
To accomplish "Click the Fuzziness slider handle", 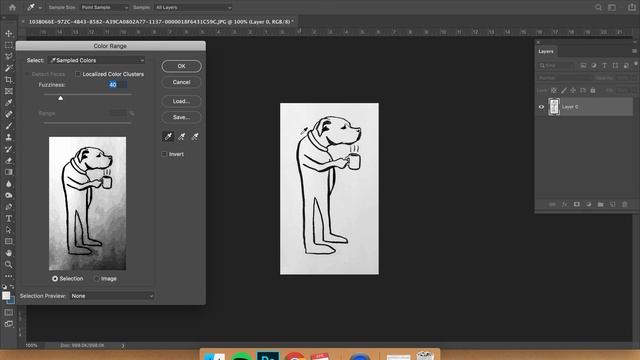I will [x=60, y=98].
